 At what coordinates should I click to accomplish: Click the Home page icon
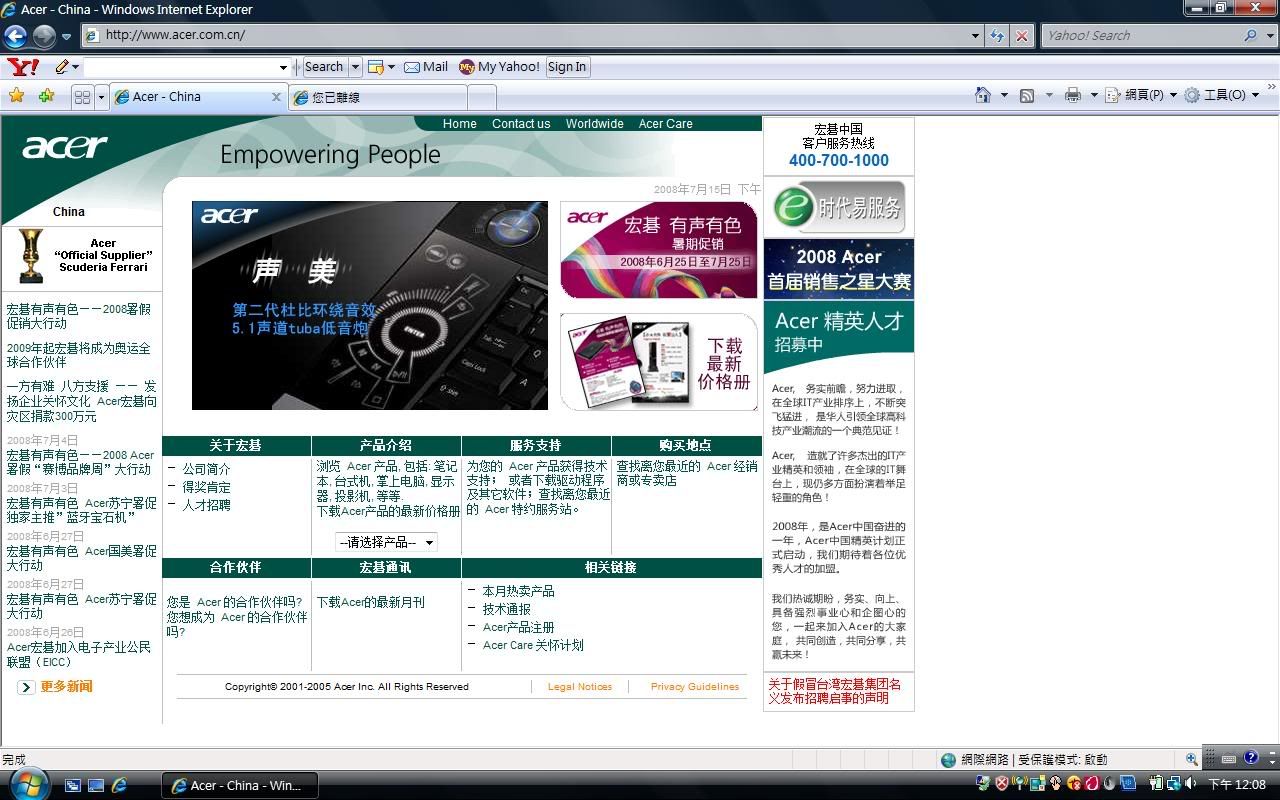tap(983, 95)
